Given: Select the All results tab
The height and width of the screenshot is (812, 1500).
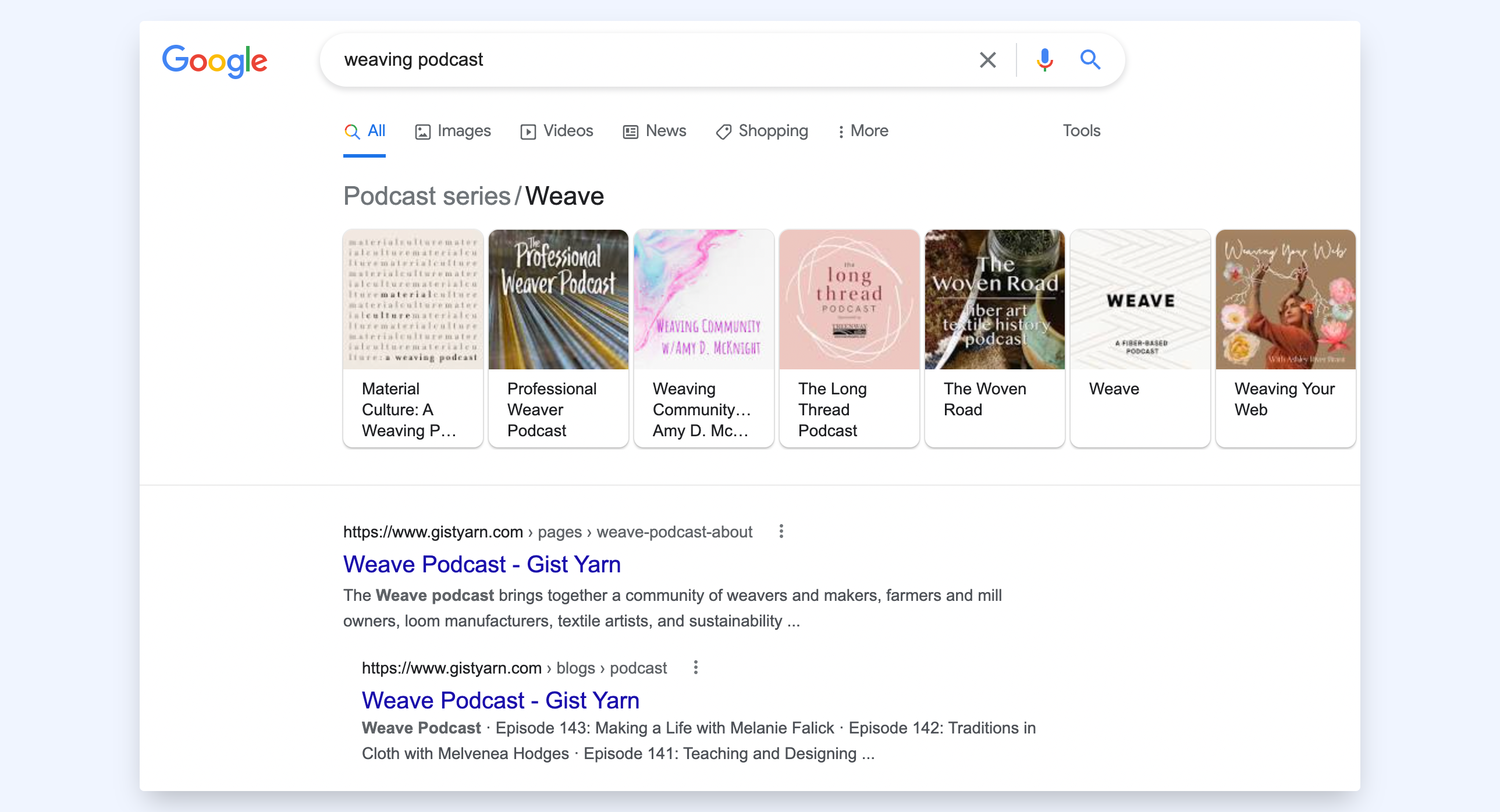Looking at the screenshot, I should point(364,131).
